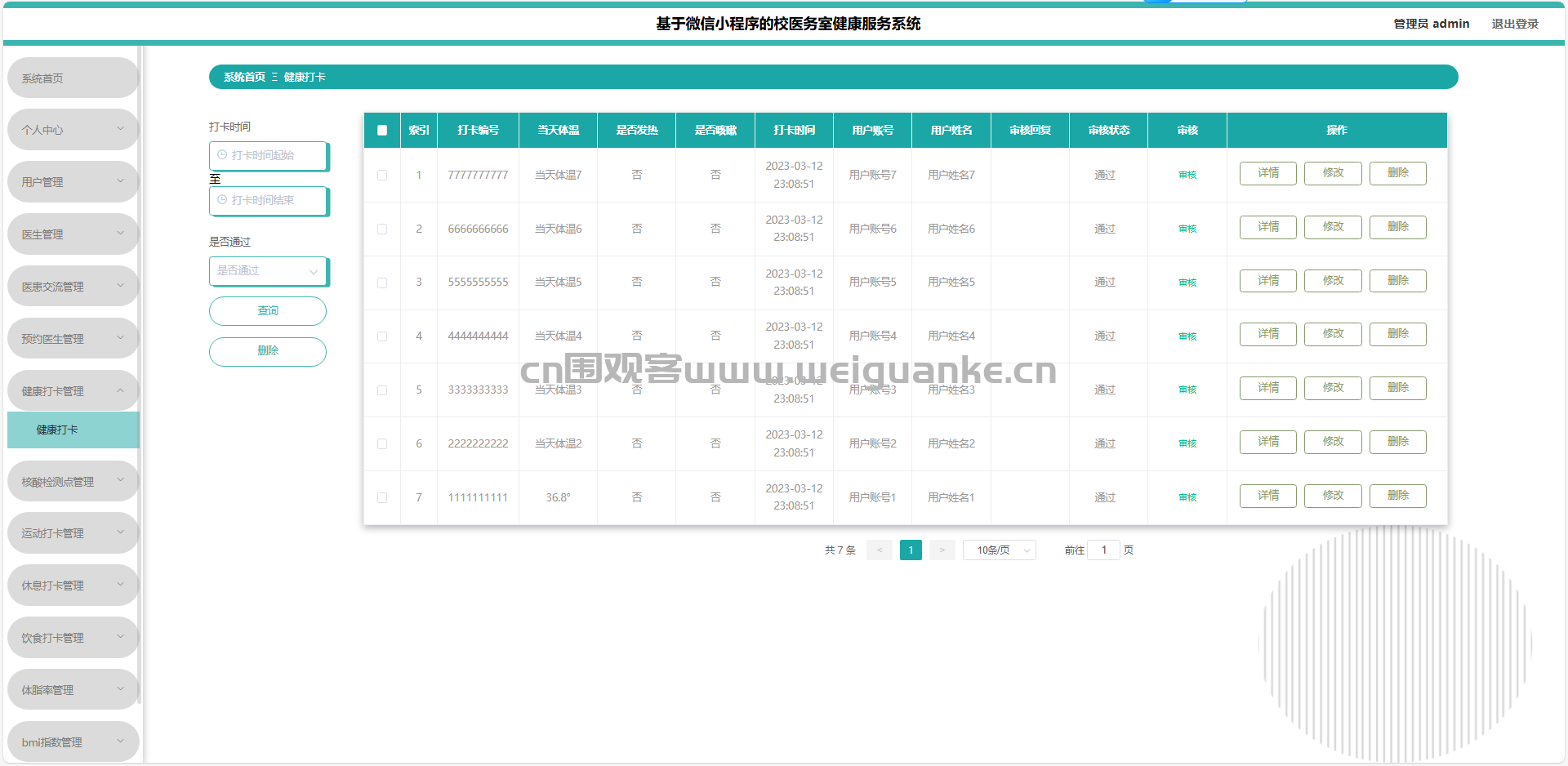Check the row with 打卡编号 4444444444

pyautogui.click(x=382, y=336)
